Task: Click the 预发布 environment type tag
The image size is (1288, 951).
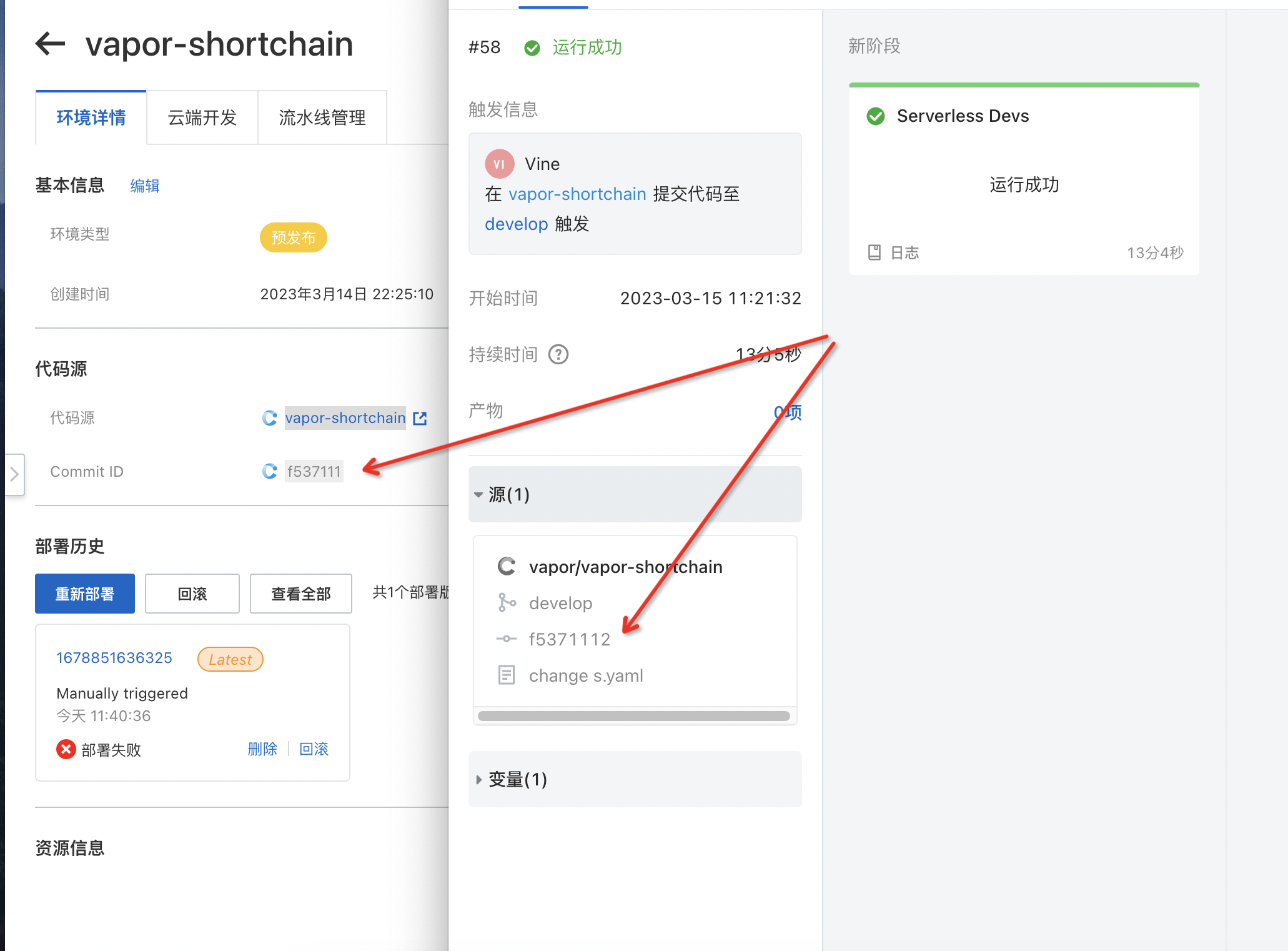Action: 294,237
